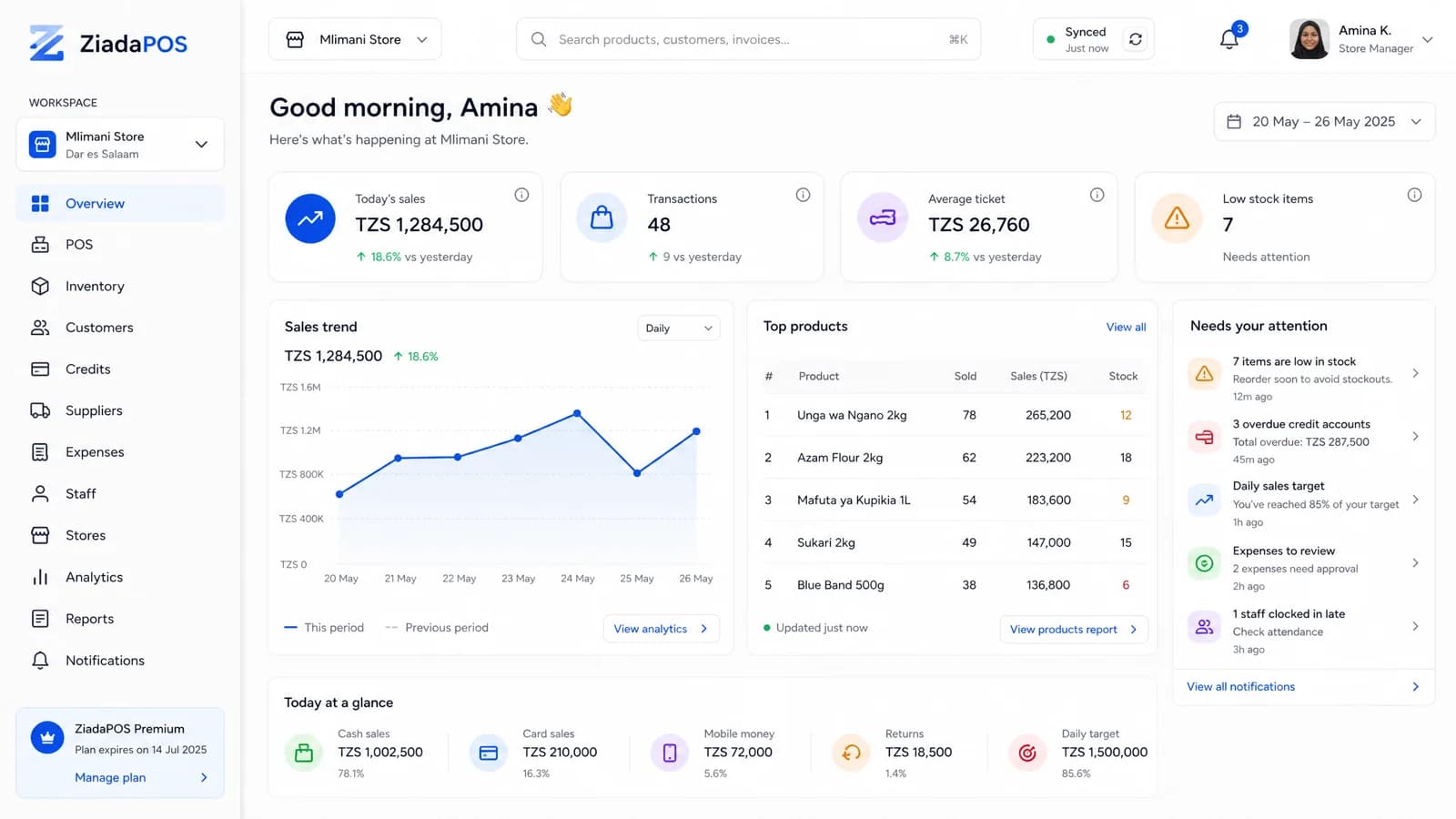Click the ZiadaPOS logo icon

click(x=46, y=43)
